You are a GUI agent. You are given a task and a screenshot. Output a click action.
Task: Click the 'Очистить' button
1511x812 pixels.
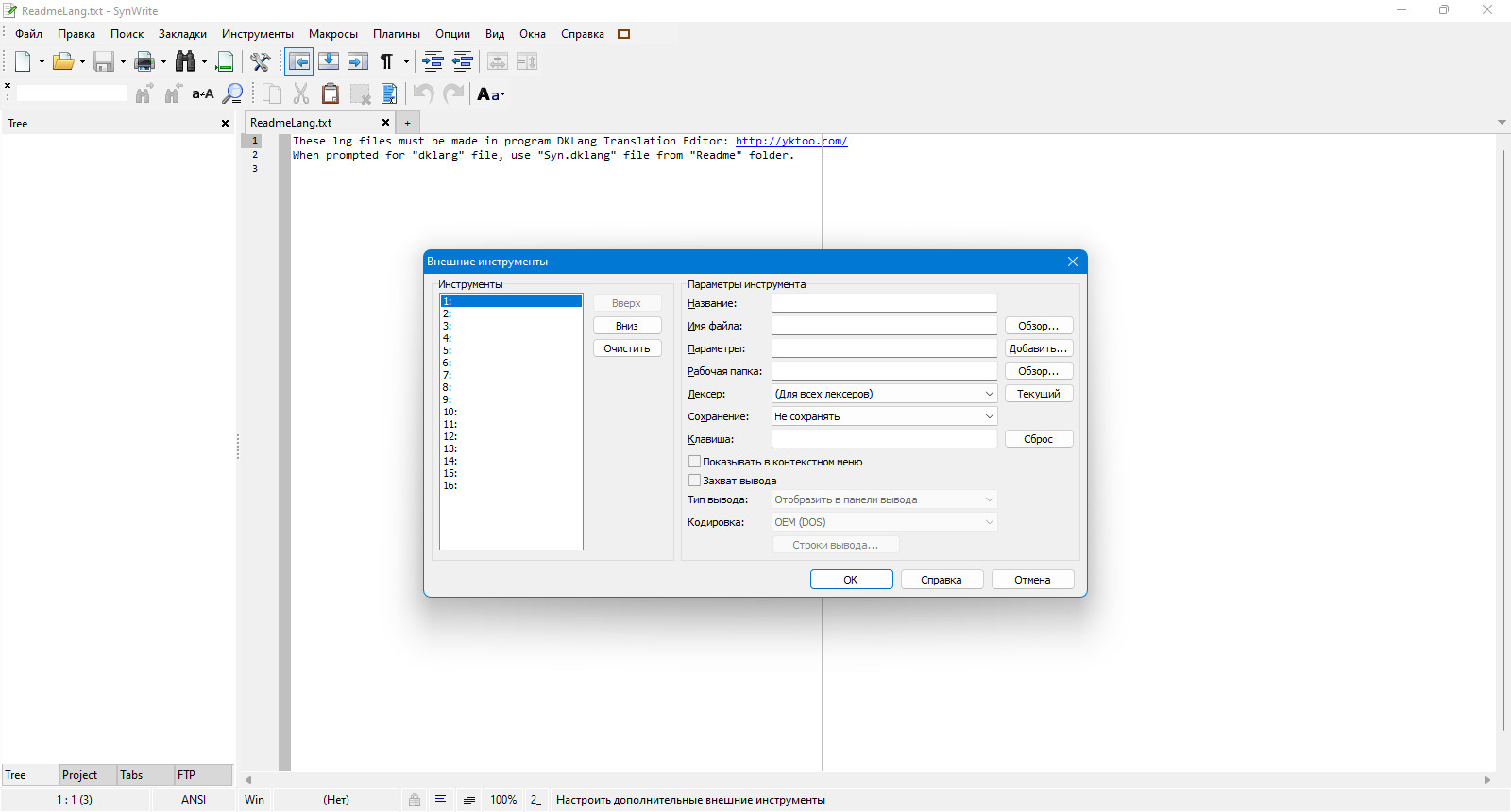(x=627, y=348)
